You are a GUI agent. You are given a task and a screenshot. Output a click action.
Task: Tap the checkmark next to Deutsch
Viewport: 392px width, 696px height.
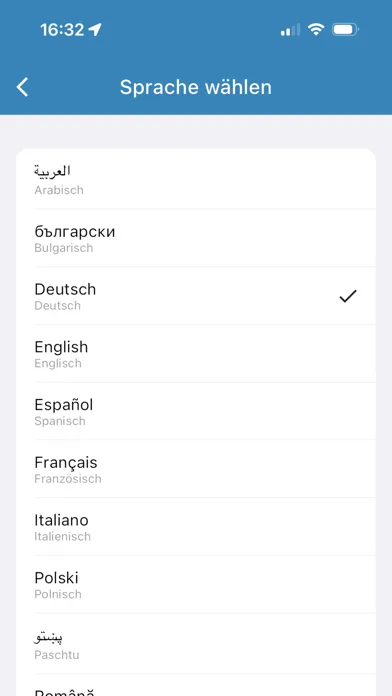(348, 296)
